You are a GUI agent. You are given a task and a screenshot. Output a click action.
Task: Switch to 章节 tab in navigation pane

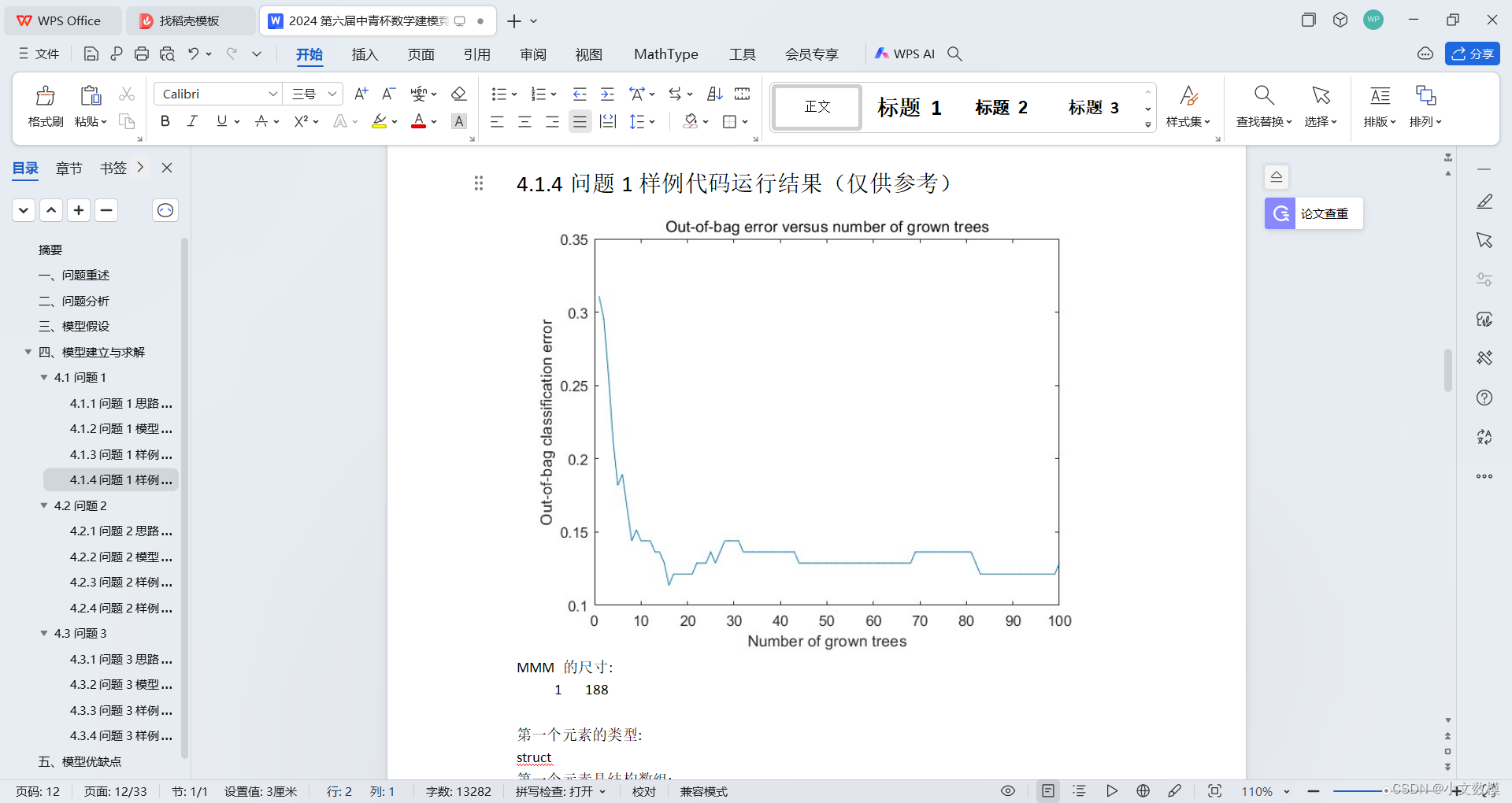(69, 168)
